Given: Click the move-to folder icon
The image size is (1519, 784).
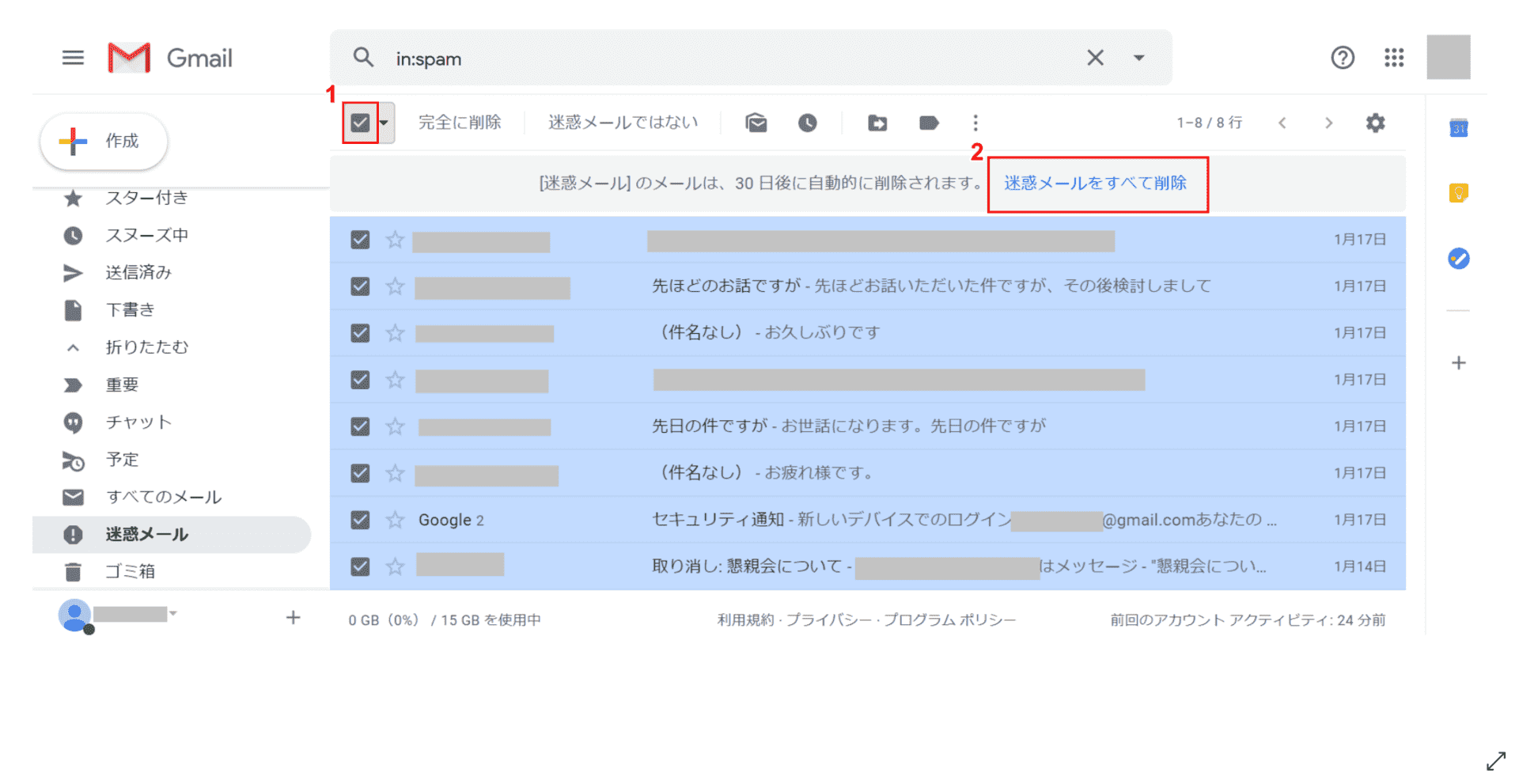Looking at the screenshot, I should pyautogui.click(x=877, y=123).
